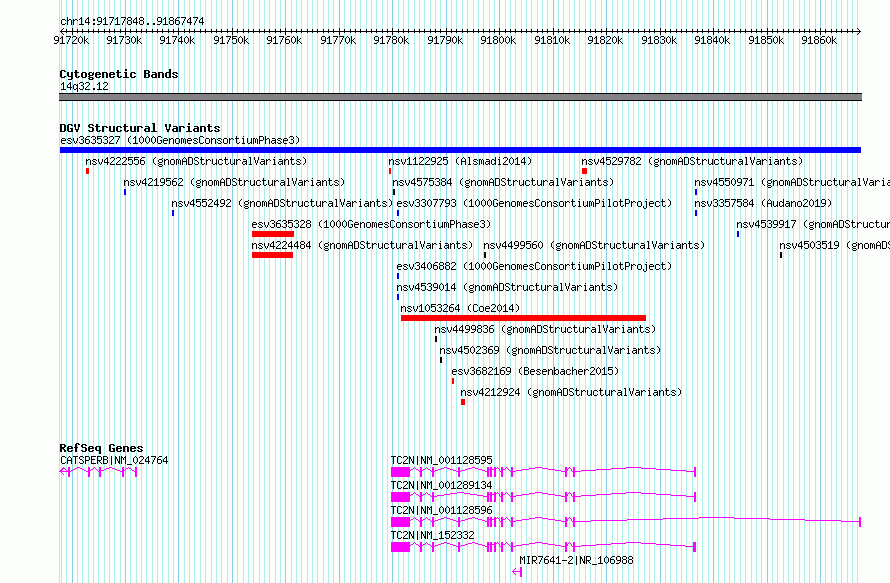The image size is (890, 583).
Task: Click chr14:91717848..91867474 coordinates text
Action: pos(132,21)
